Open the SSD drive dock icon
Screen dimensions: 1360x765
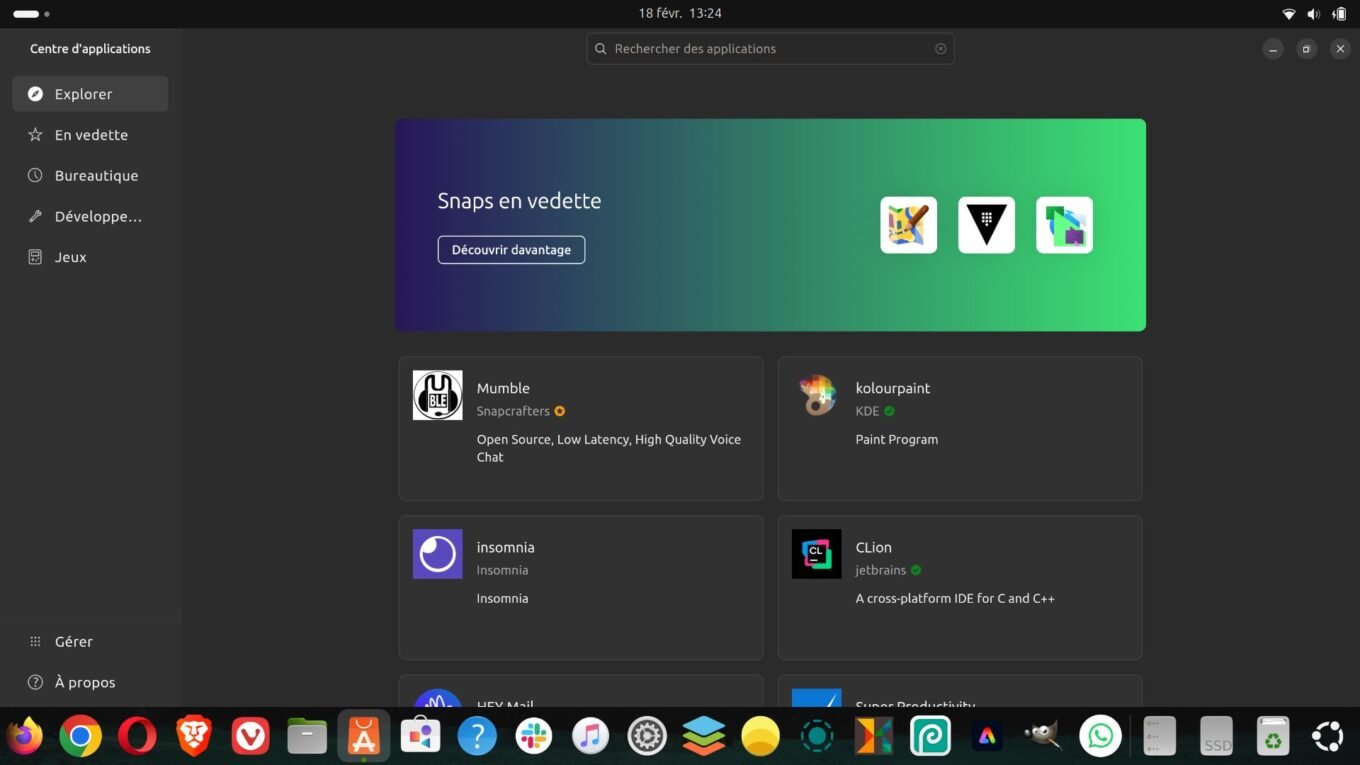[x=1217, y=737]
